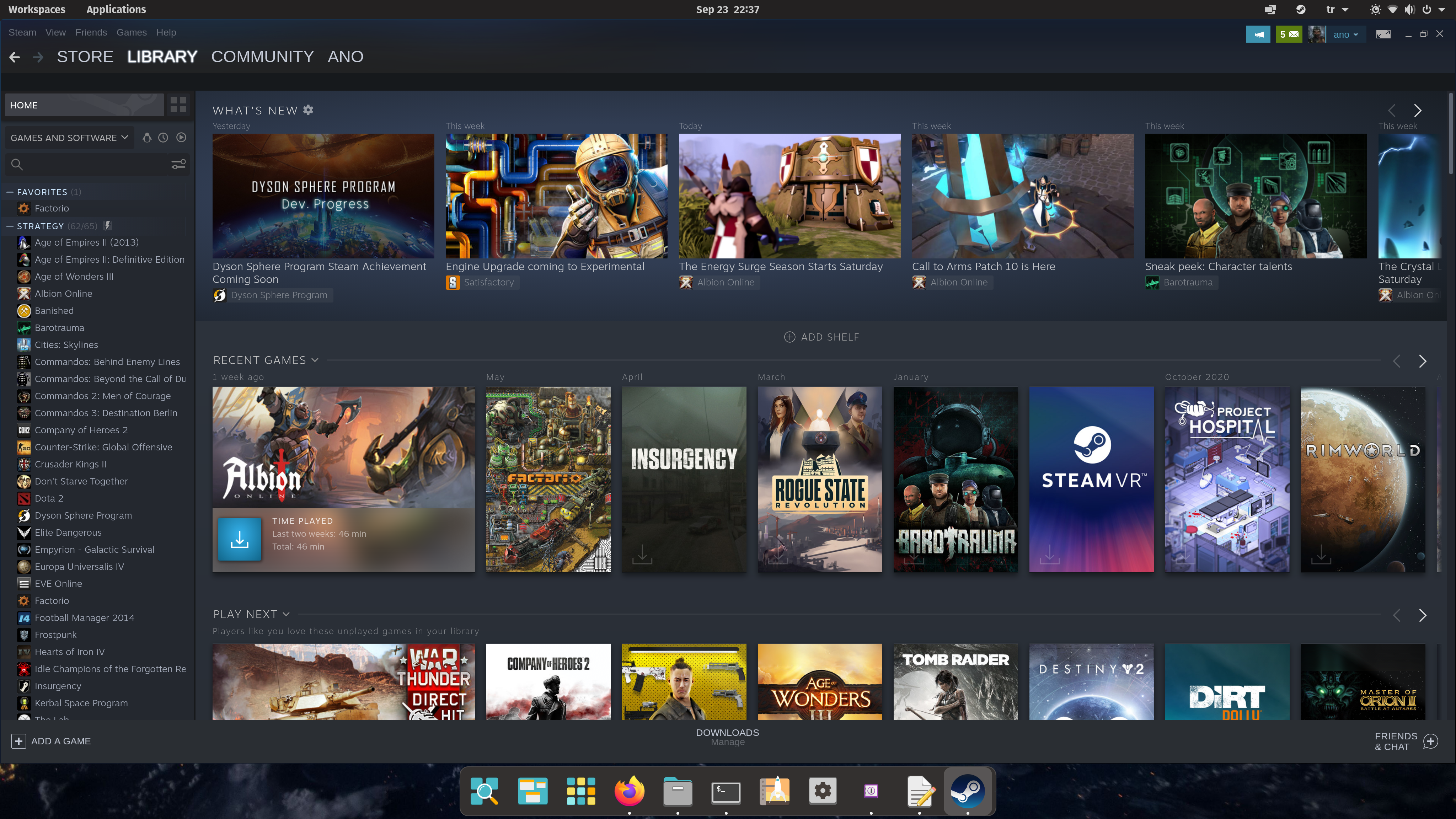The height and width of the screenshot is (819, 1456).
Task: Toggle sort by recent activity clock
Action: tap(164, 137)
